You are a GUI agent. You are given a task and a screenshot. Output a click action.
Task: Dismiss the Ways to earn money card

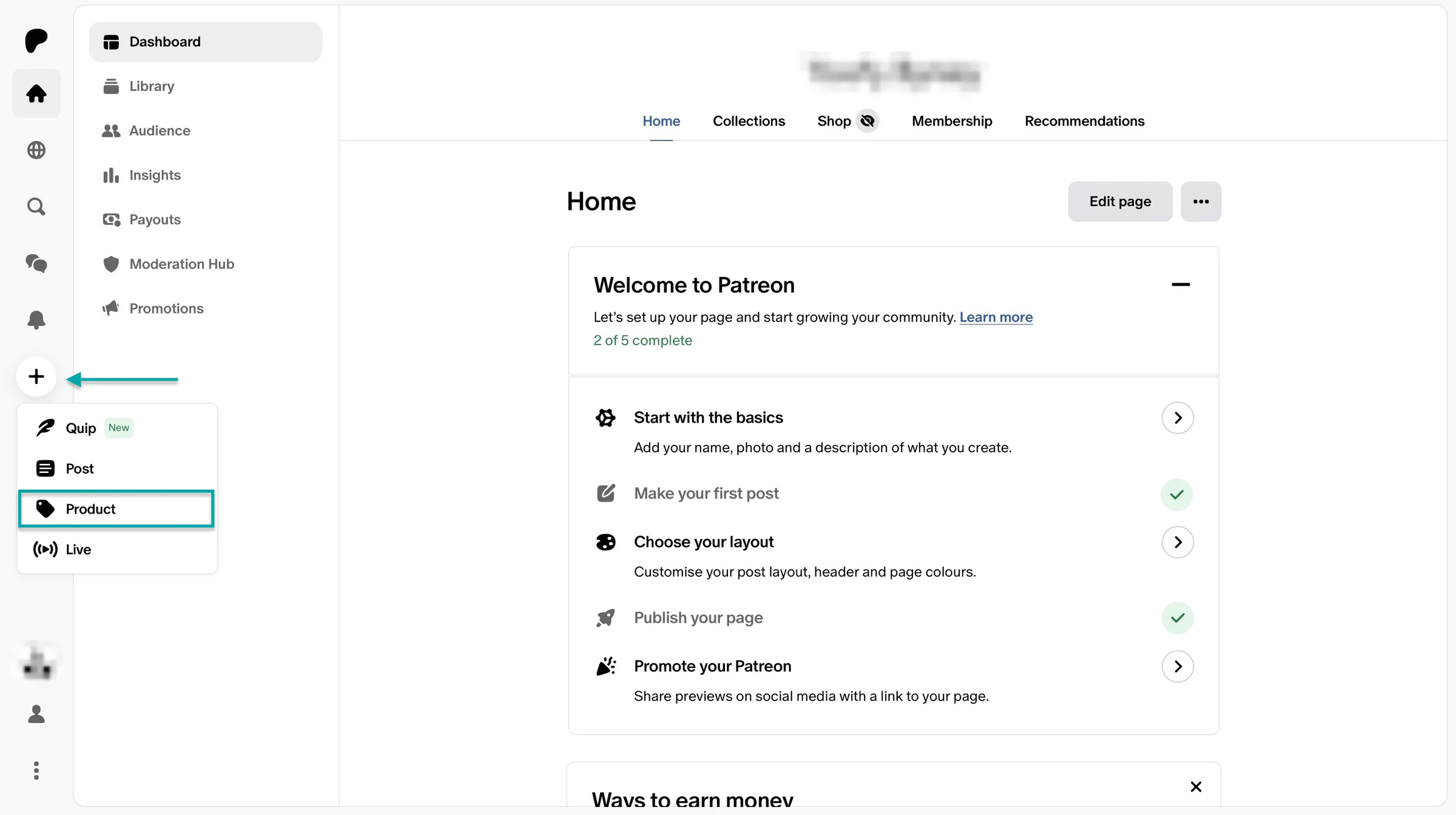pos(1196,786)
